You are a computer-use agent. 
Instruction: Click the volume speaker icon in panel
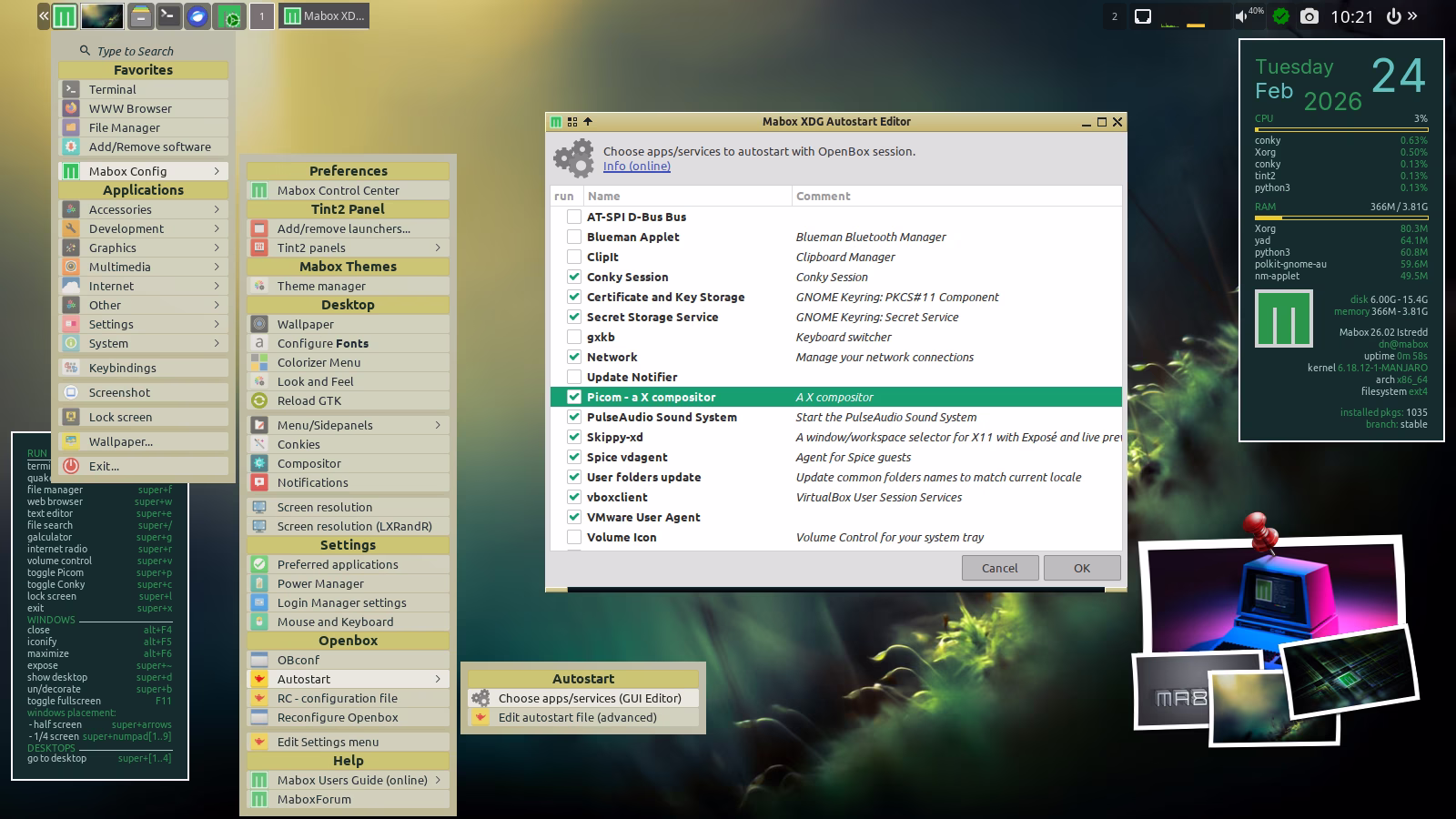click(1241, 16)
